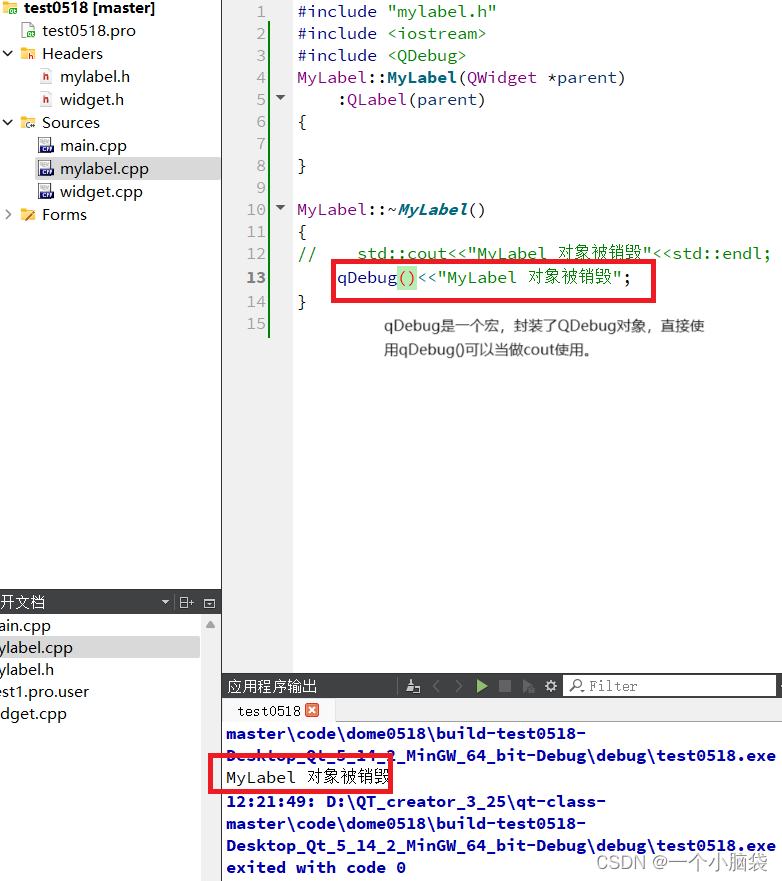This screenshot has width=782, height=881.
Task: Re-run the application with the green play button
Action: tap(481, 686)
